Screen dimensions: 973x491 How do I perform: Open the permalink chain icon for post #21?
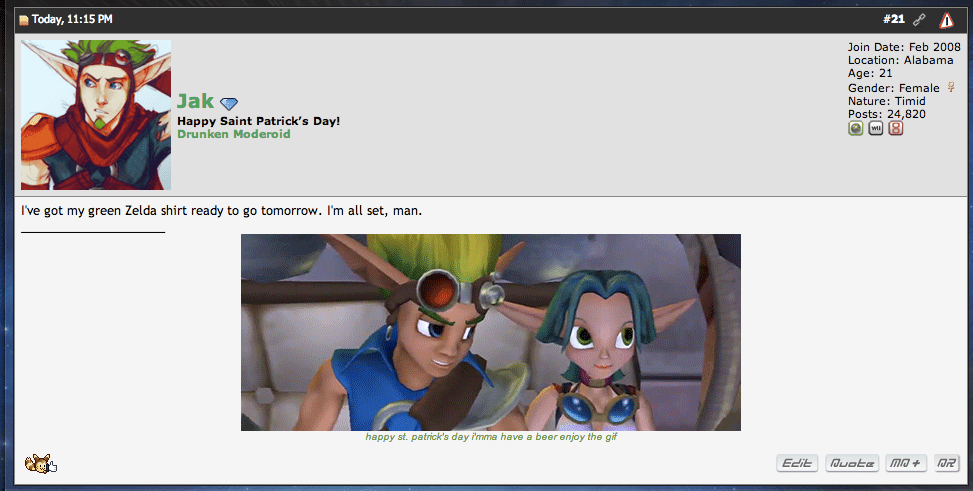tap(919, 20)
